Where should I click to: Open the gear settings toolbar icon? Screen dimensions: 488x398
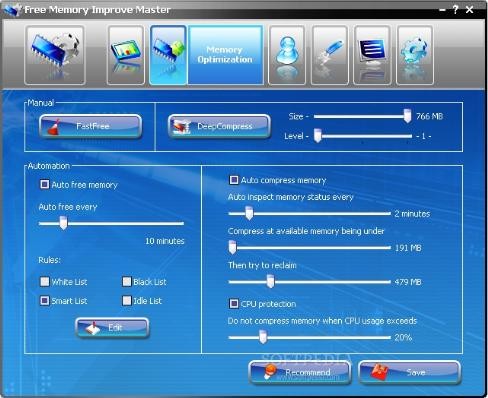[415, 55]
